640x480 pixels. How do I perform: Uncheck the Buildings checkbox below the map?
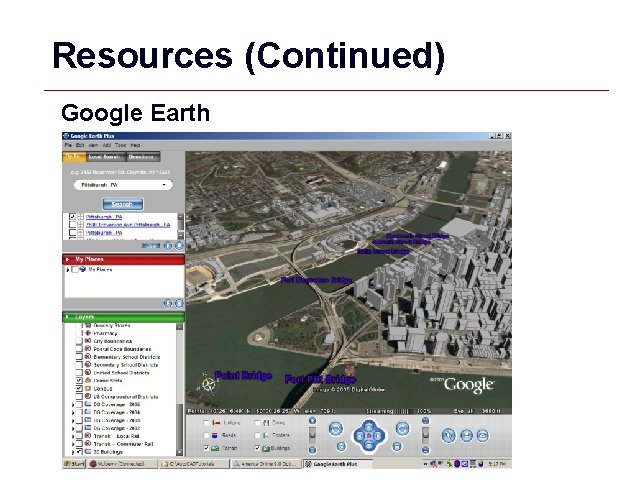[257, 448]
